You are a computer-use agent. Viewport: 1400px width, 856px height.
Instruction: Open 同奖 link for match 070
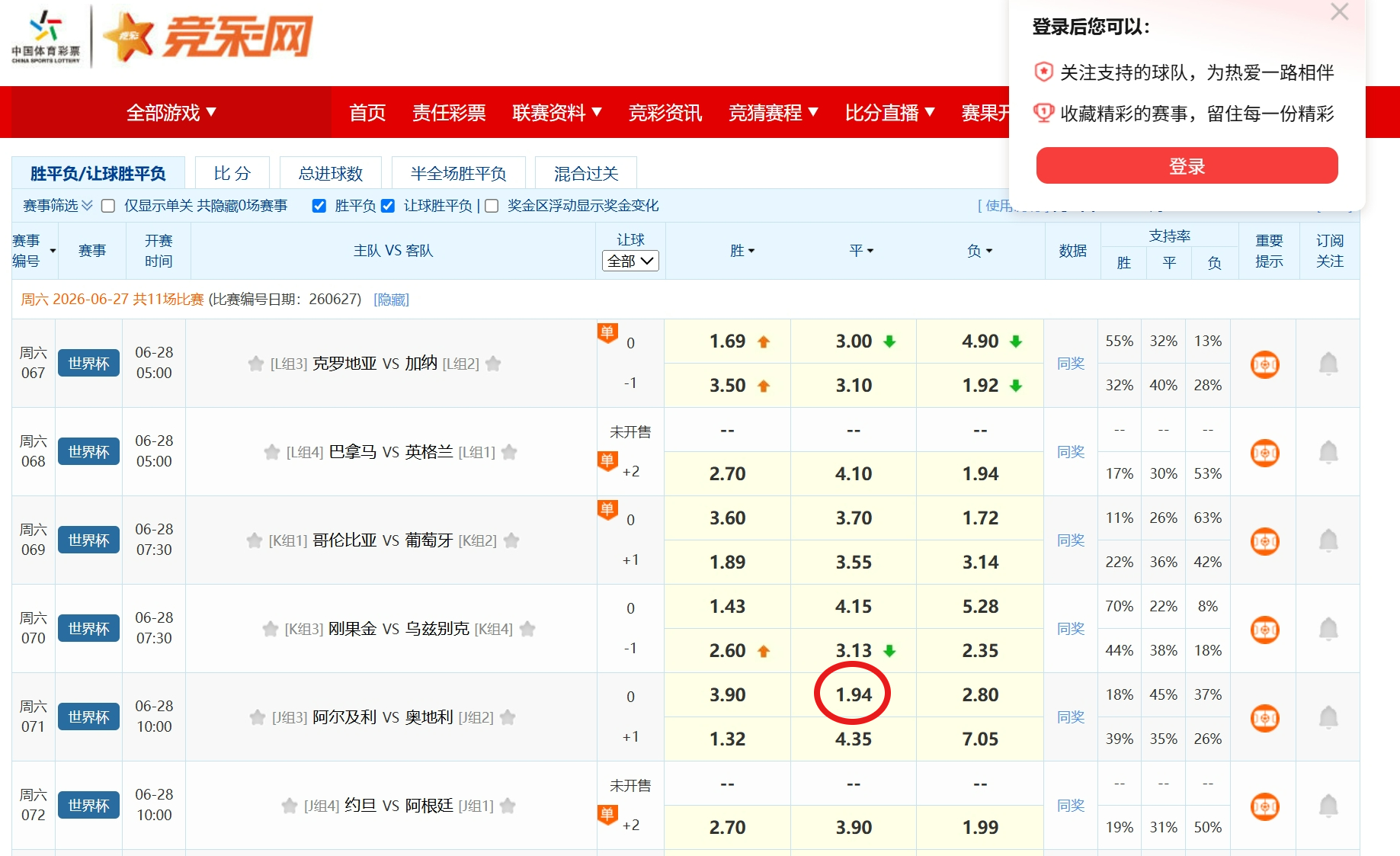point(1071,629)
